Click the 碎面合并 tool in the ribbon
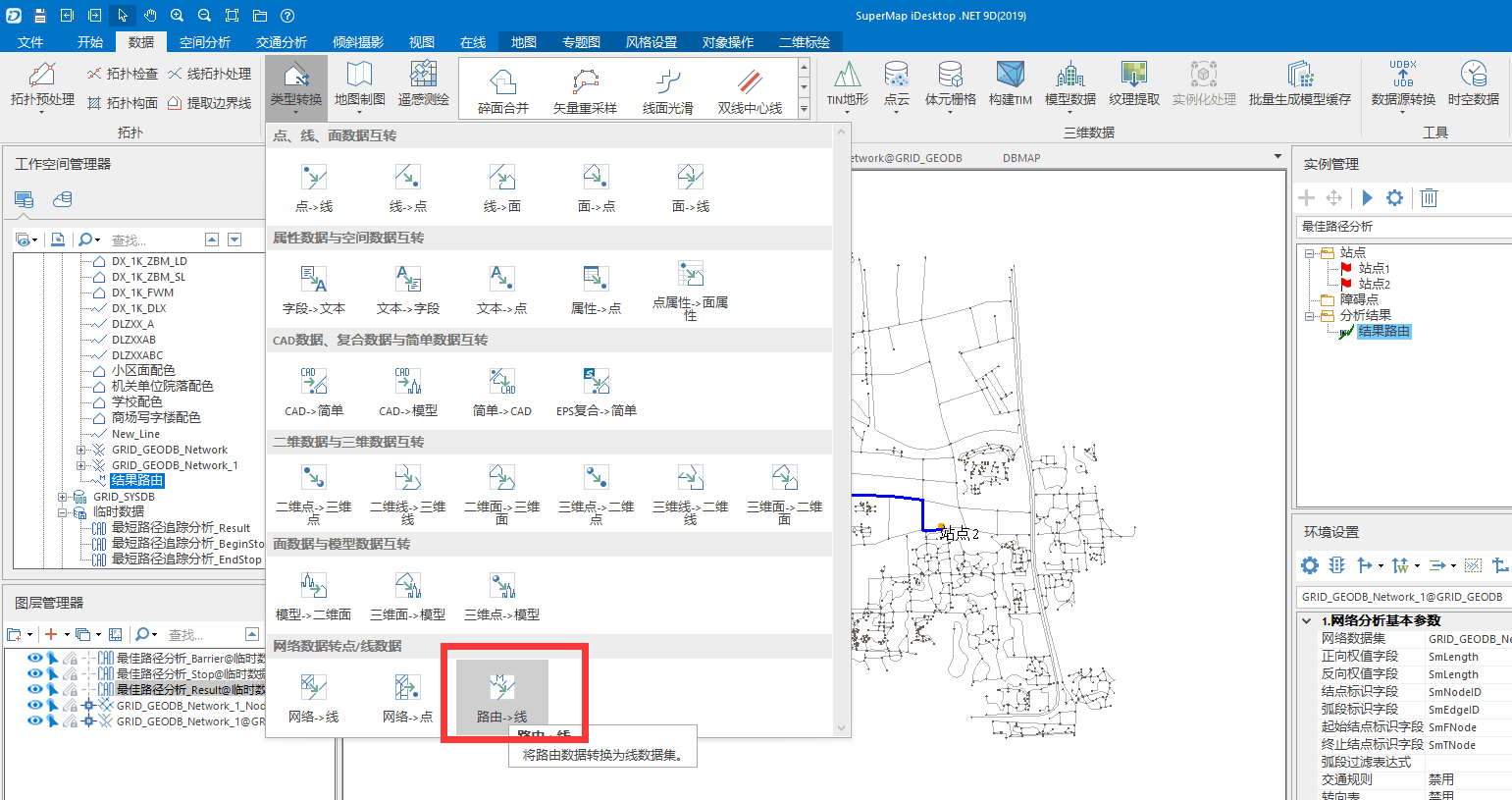Viewport: 1512px width, 800px height. tap(502, 88)
